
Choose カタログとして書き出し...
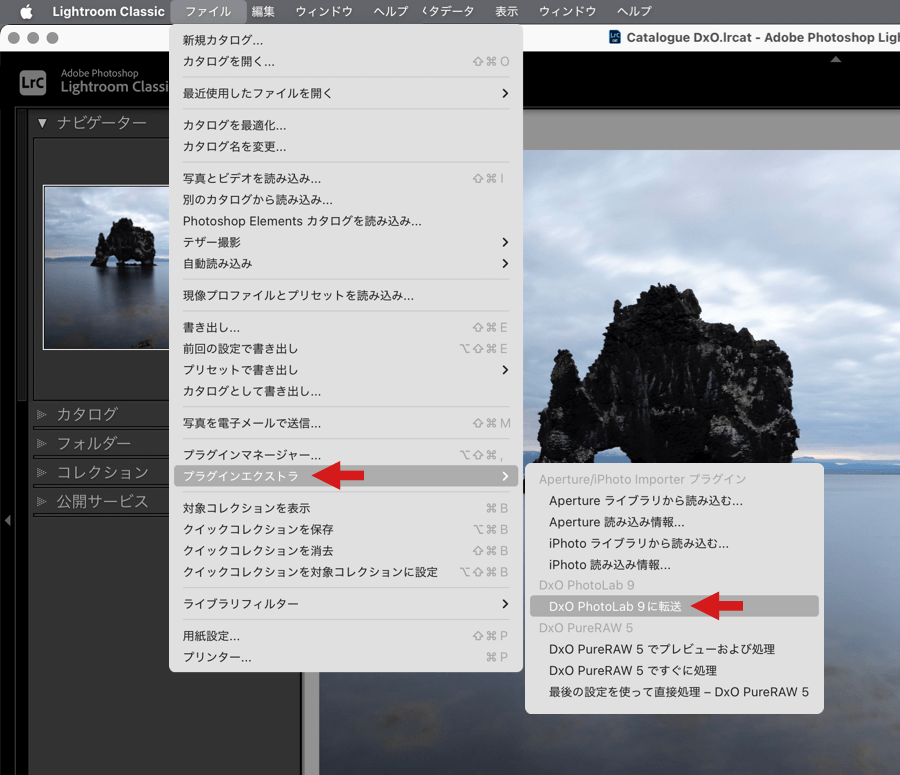(x=346, y=391)
